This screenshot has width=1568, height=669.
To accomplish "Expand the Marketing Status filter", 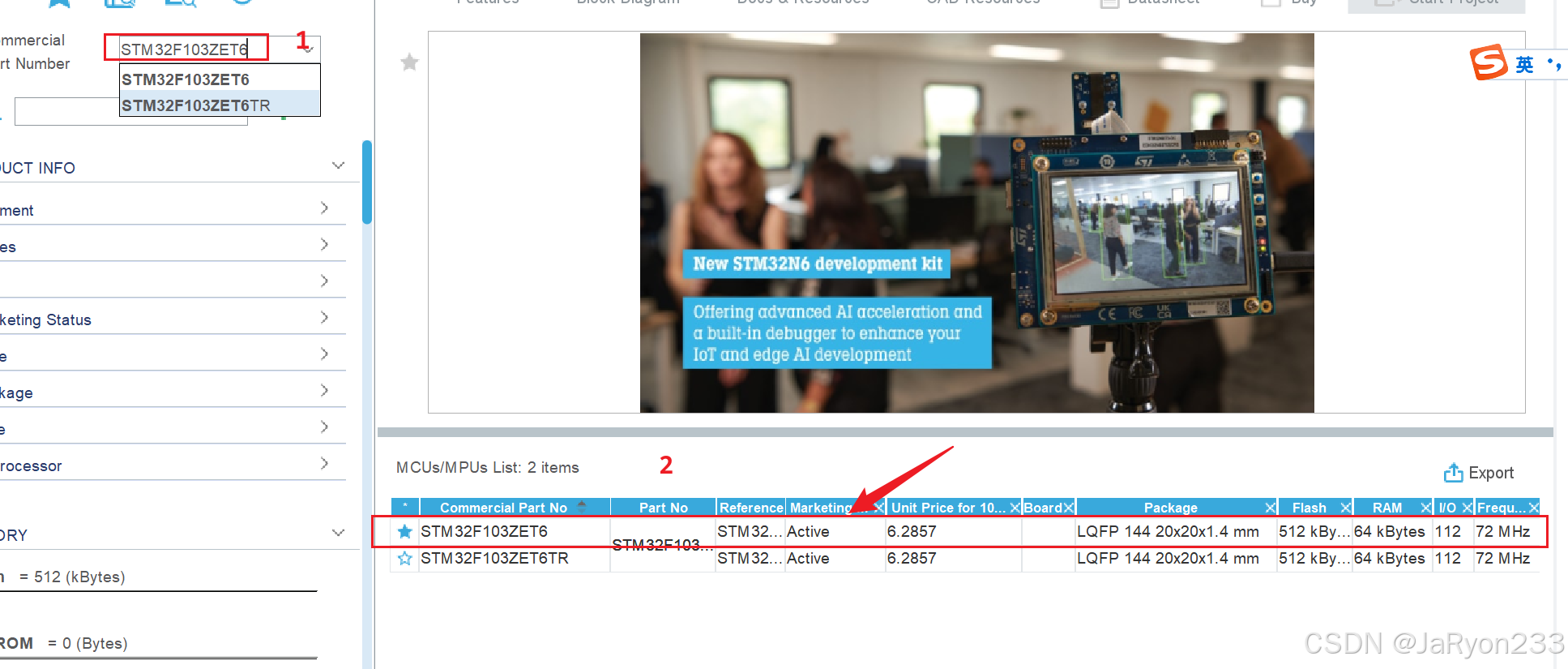I will click(x=324, y=318).
